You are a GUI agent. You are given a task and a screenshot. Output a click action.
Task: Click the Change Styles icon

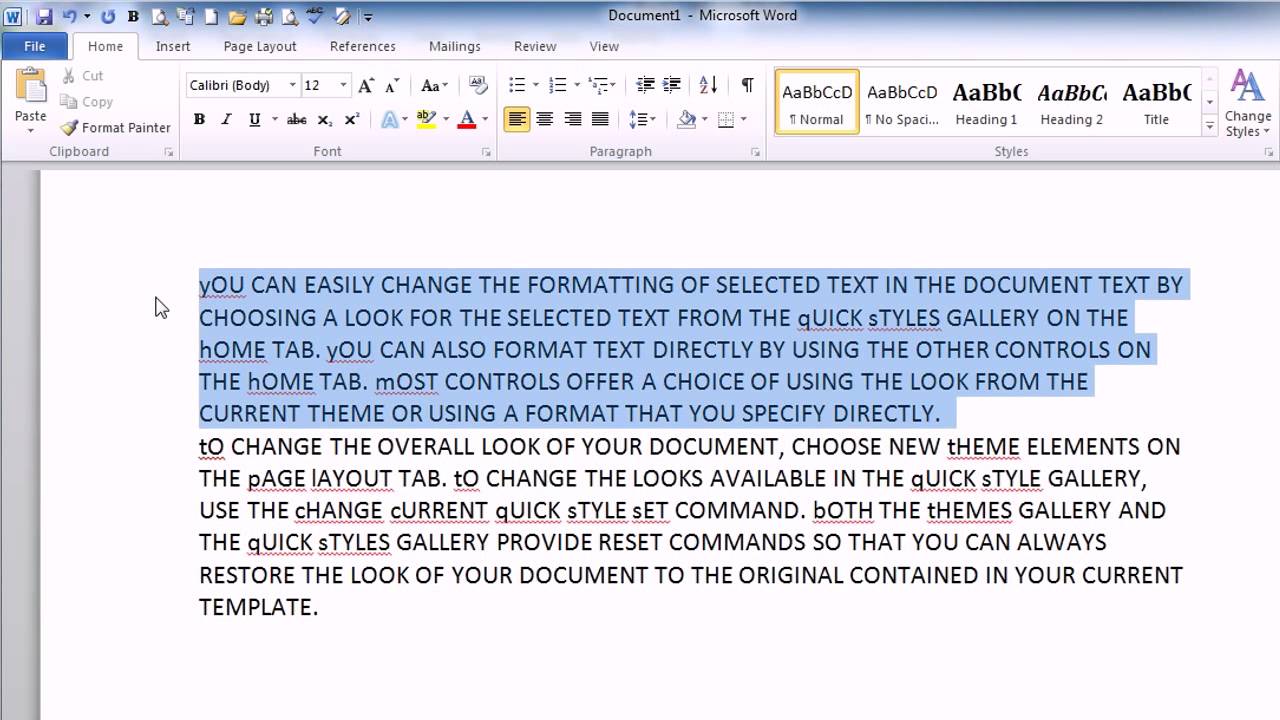1248,102
